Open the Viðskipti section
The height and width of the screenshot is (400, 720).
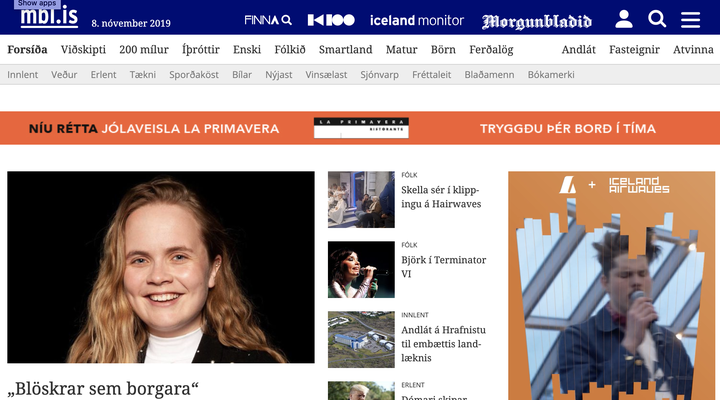point(83,50)
